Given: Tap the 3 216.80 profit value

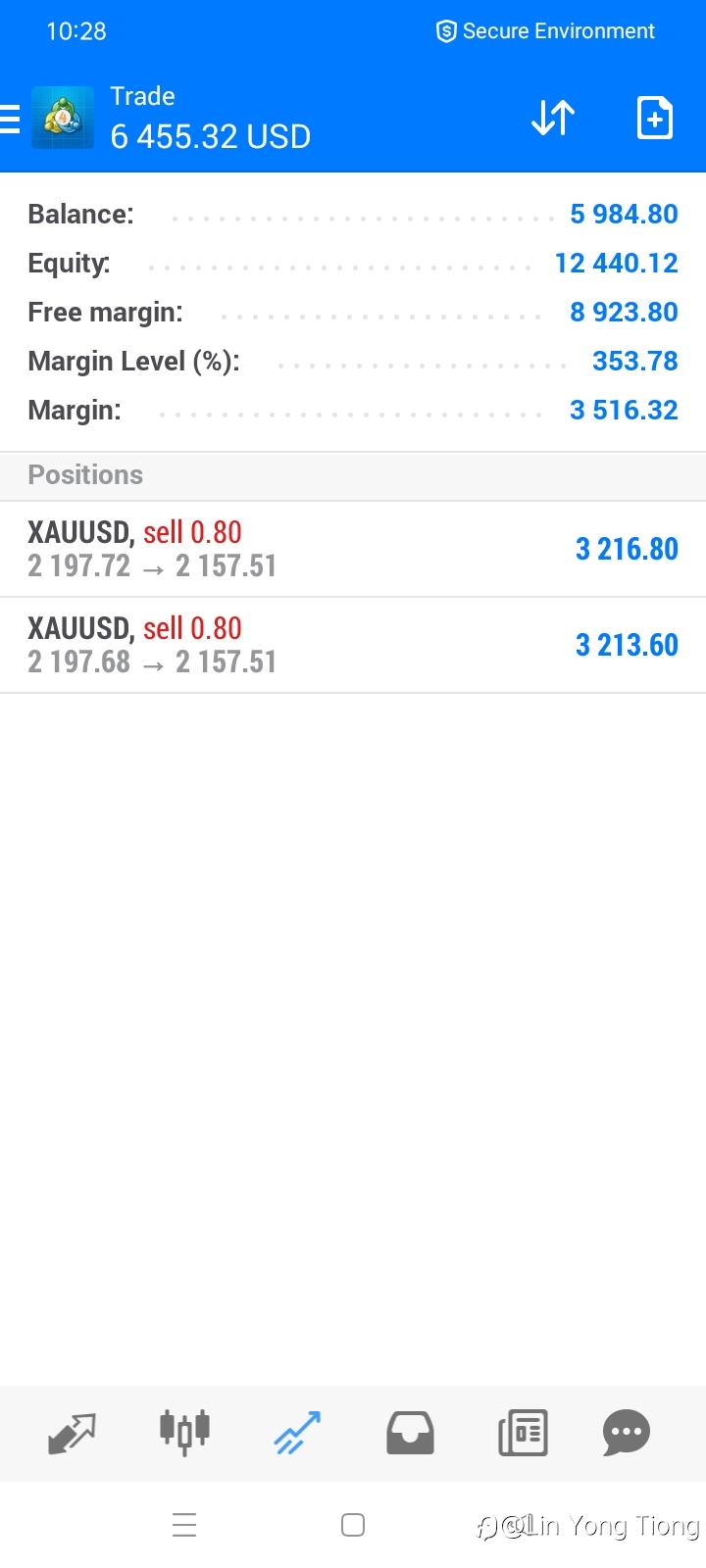Looking at the screenshot, I should (627, 549).
